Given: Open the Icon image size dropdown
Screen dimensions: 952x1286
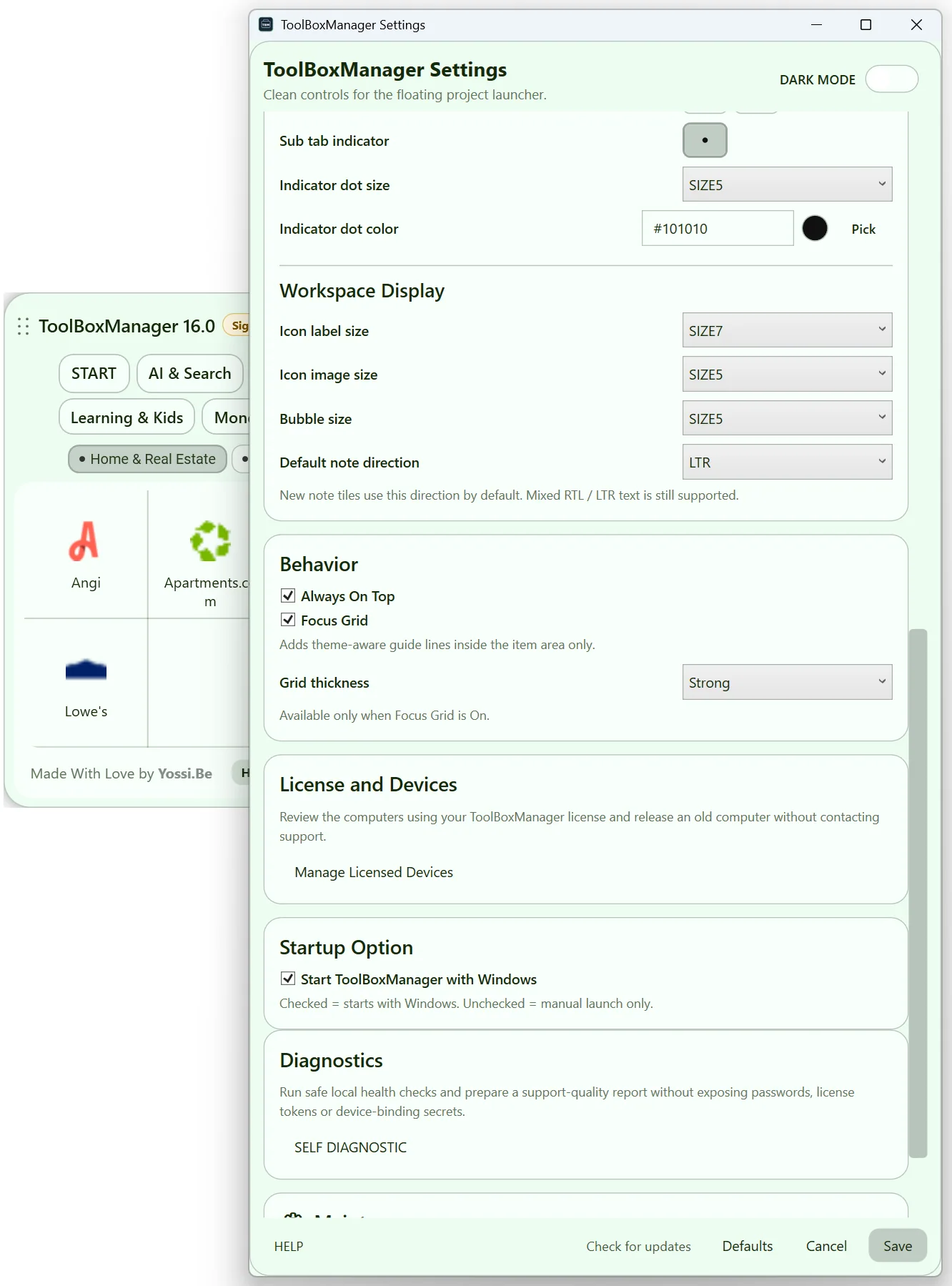Looking at the screenshot, I should 787,374.
